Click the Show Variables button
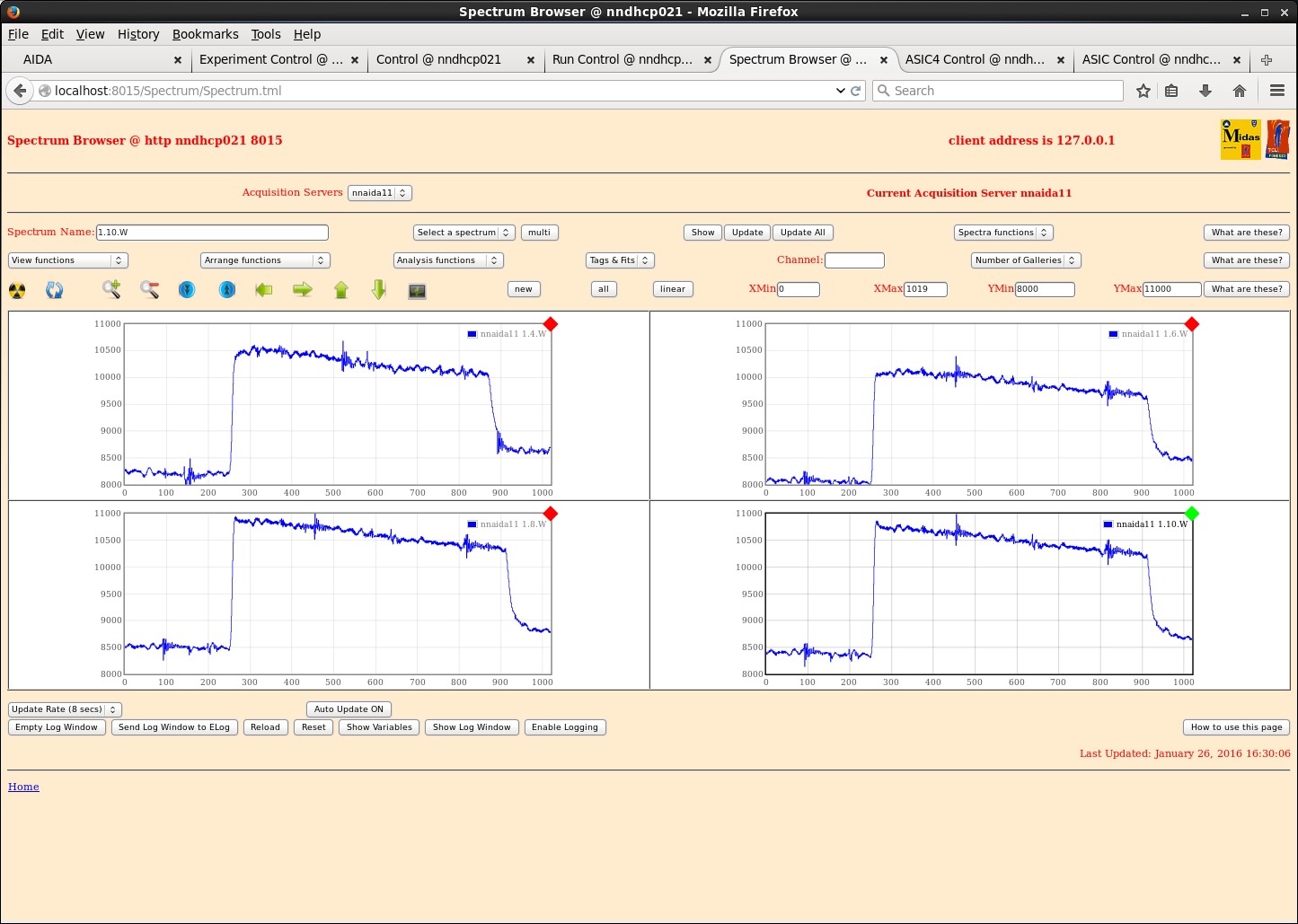This screenshot has width=1298, height=924. [380, 727]
